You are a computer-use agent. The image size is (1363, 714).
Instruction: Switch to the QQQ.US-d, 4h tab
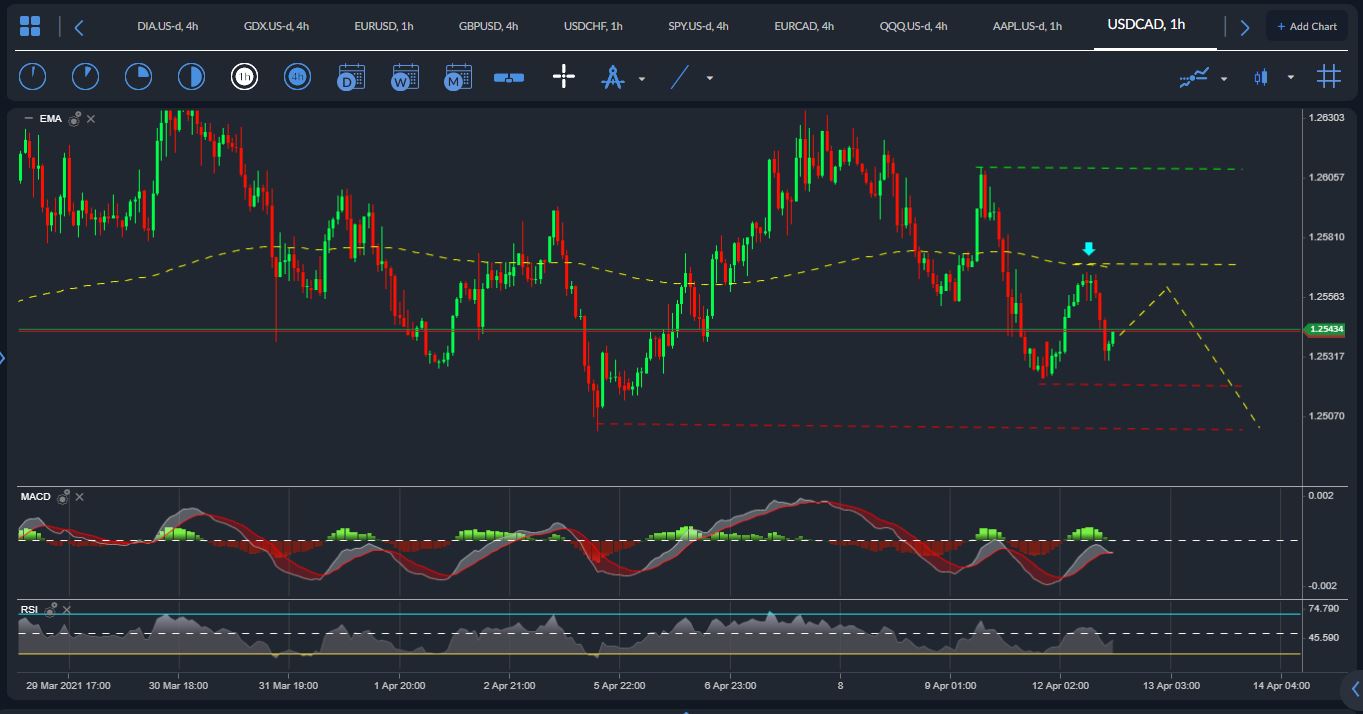point(913,26)
